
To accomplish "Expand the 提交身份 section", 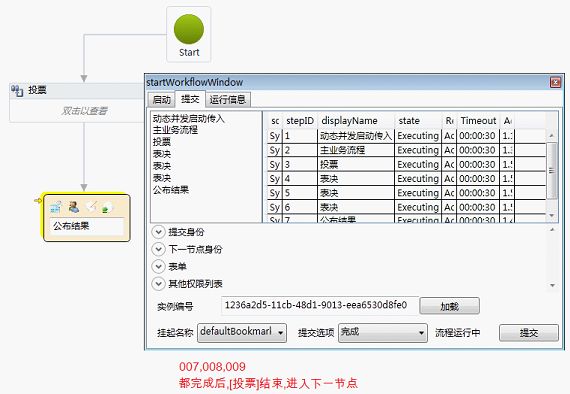I will [158, 232].
